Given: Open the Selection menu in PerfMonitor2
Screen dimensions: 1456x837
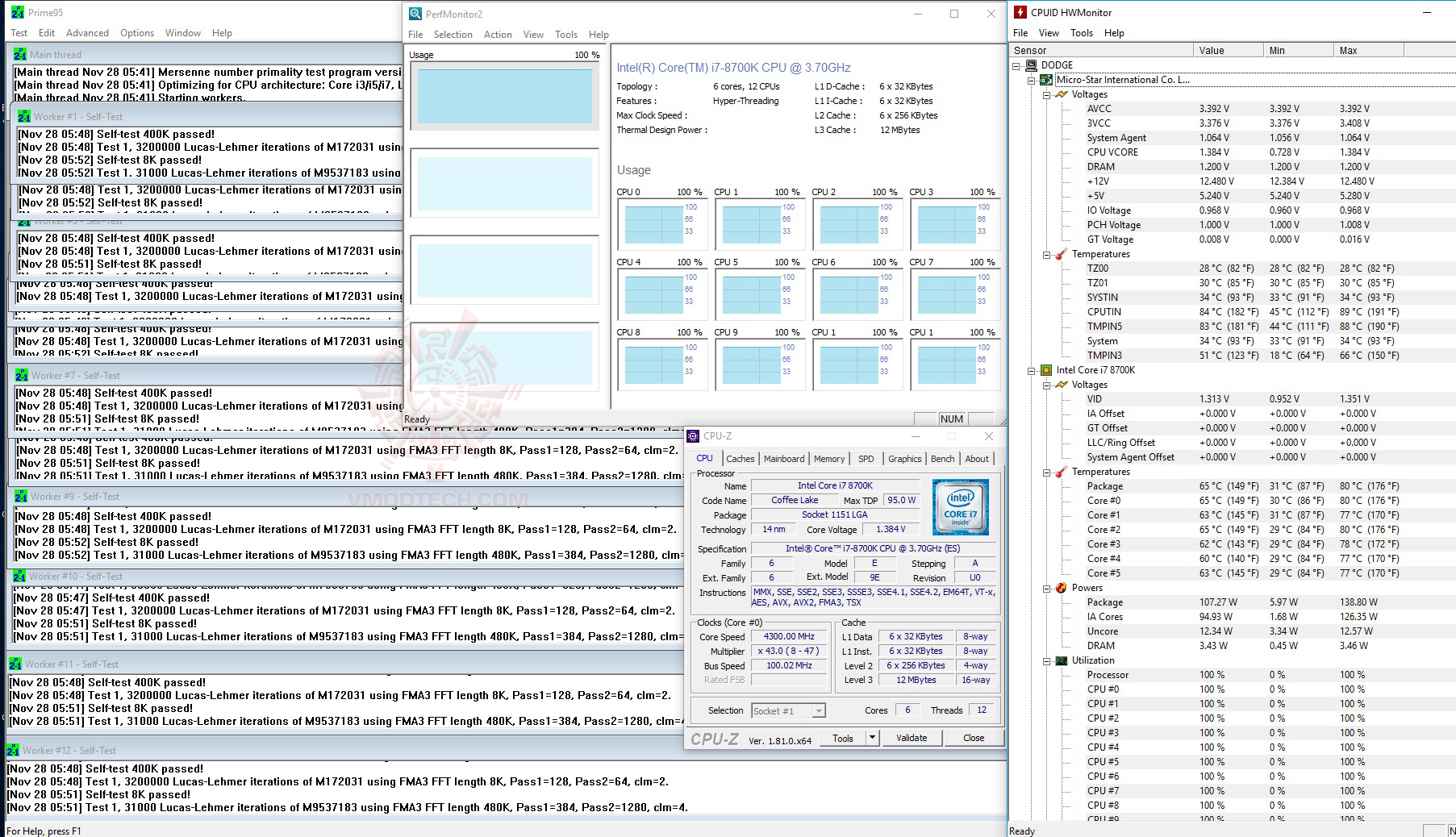Looking at the screenshot, I should (x=453, y=35).
